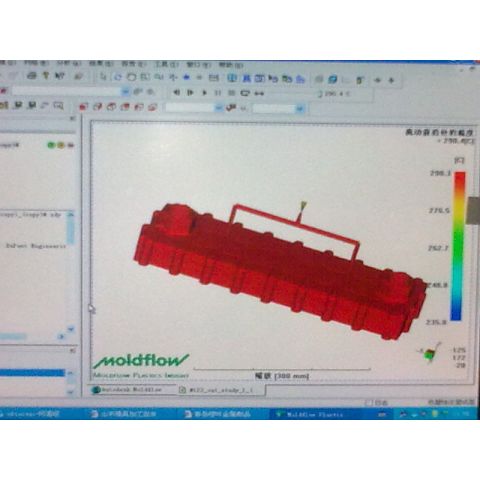This screenshot has height=480, width=480.
Task: Toggle the animation bounce mode
Action: (x=259, y=94)
